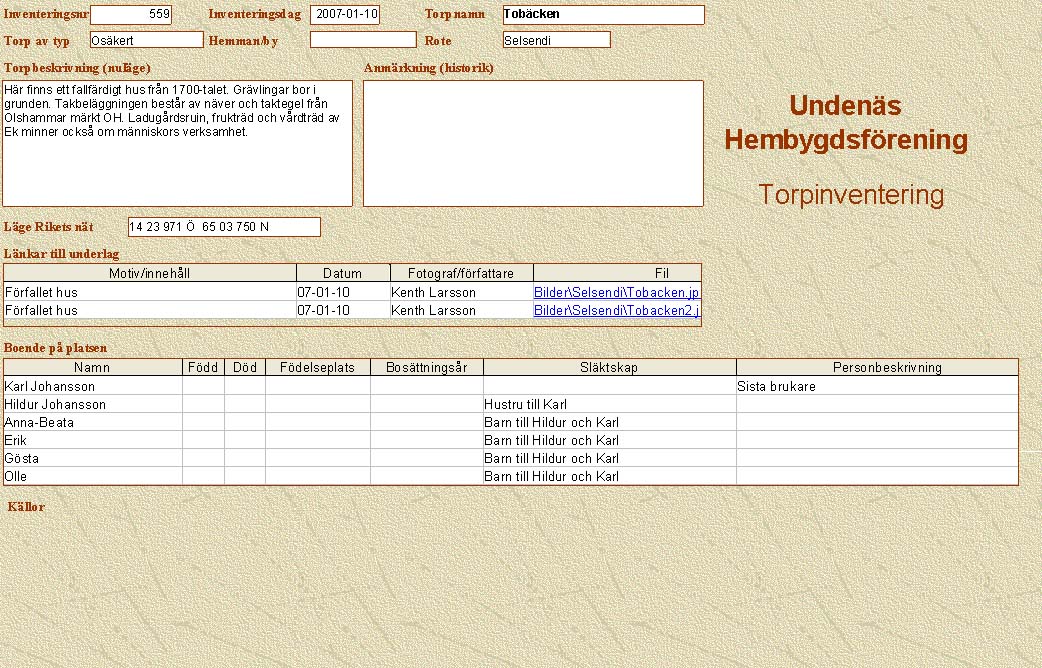This screenshot has width=1042, height=668.
Task: Open the Bilder\Selsendi\Tobacken2 file link
Action: (616, 311)
